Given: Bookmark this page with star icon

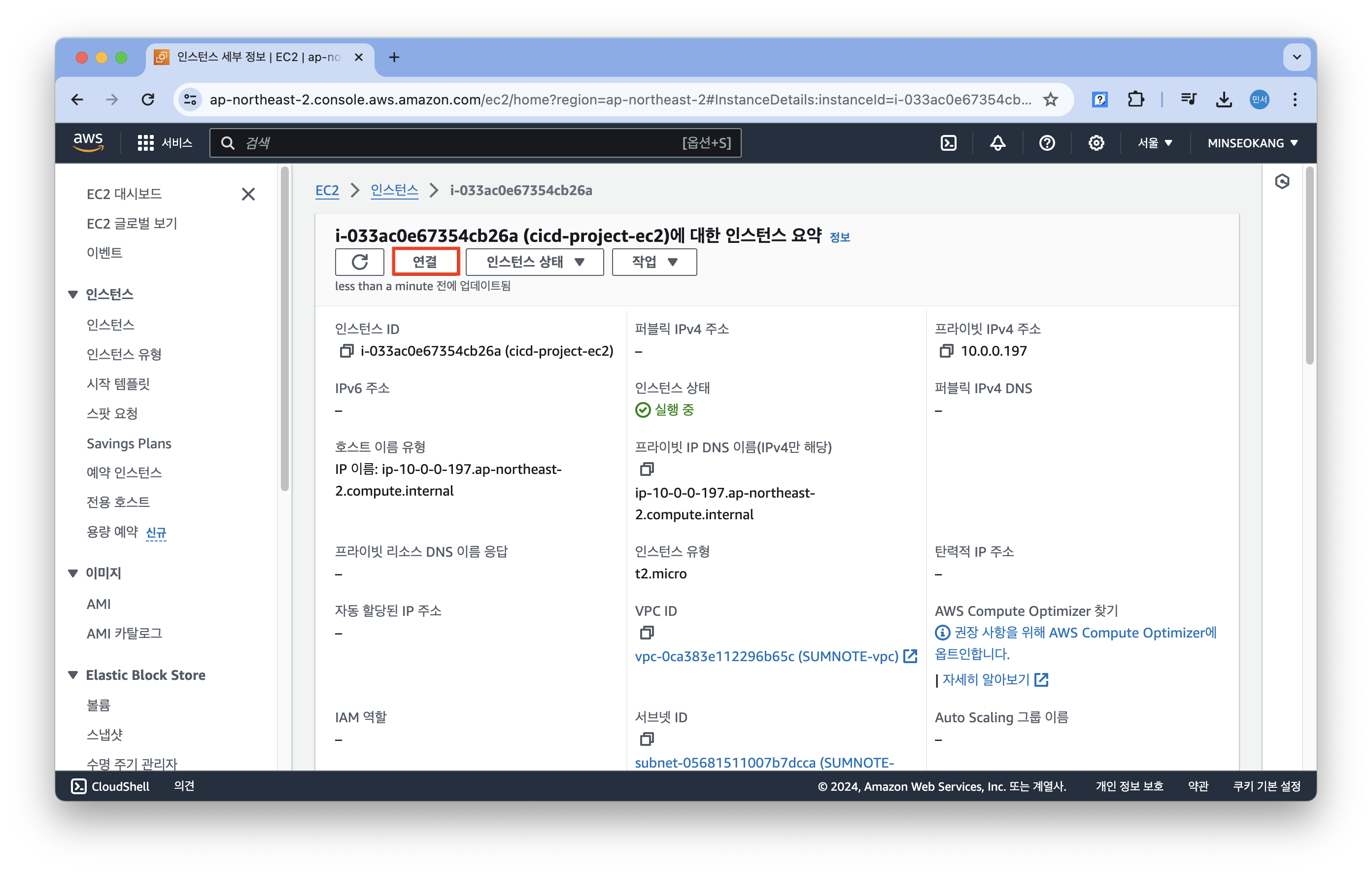Looking at the screenshot, I should coord(1050,100).
